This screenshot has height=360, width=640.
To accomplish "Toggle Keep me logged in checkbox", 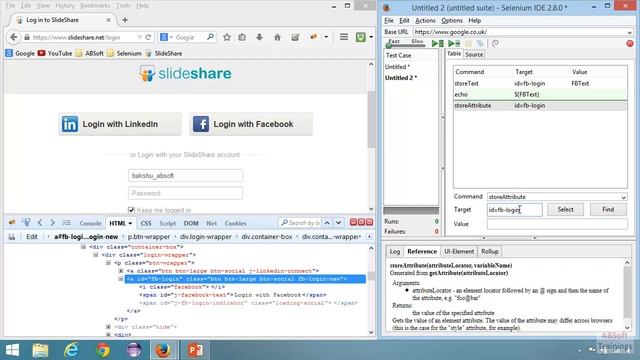I will point(131,210).
